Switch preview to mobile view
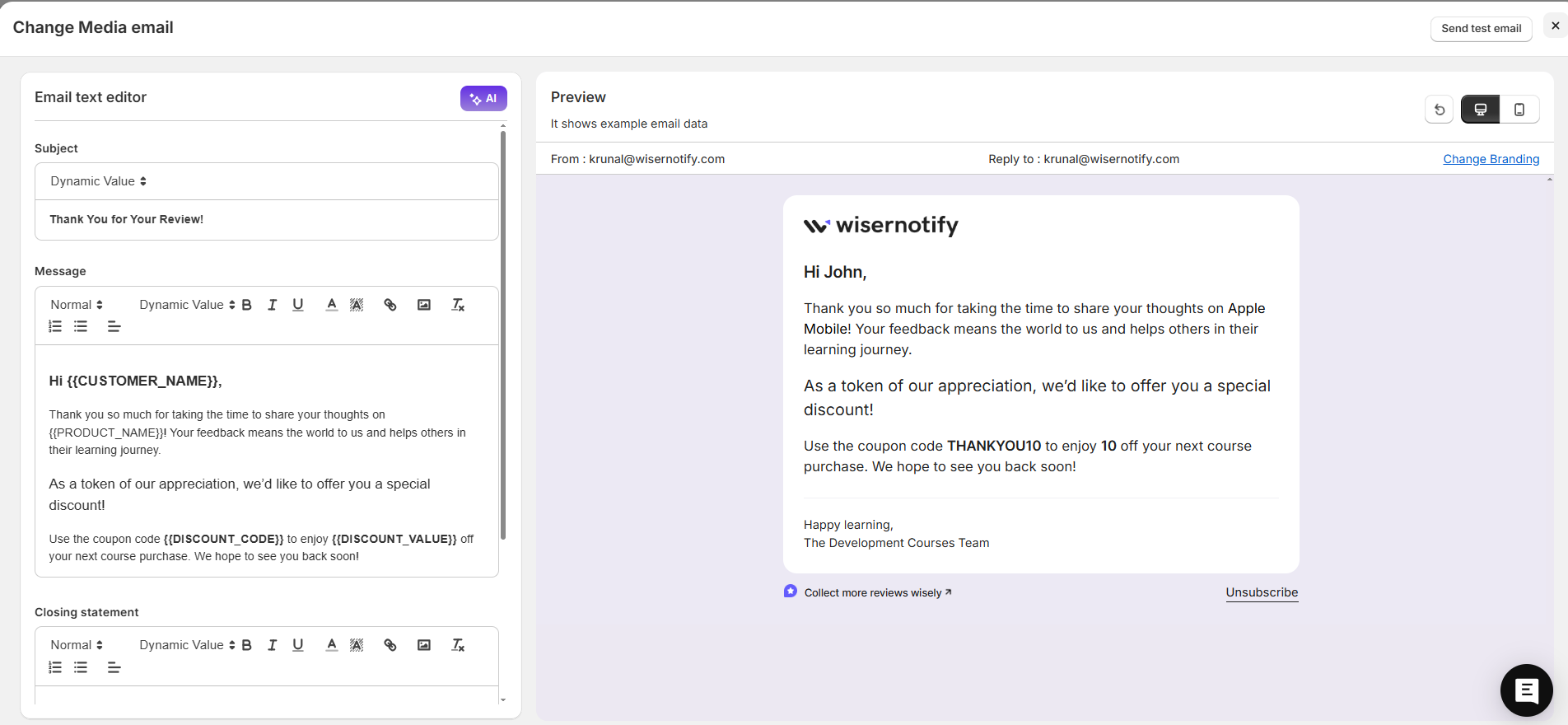The width and height of the screenshot is (1568, 725). pyautogui.click(x=1519, y=110)
